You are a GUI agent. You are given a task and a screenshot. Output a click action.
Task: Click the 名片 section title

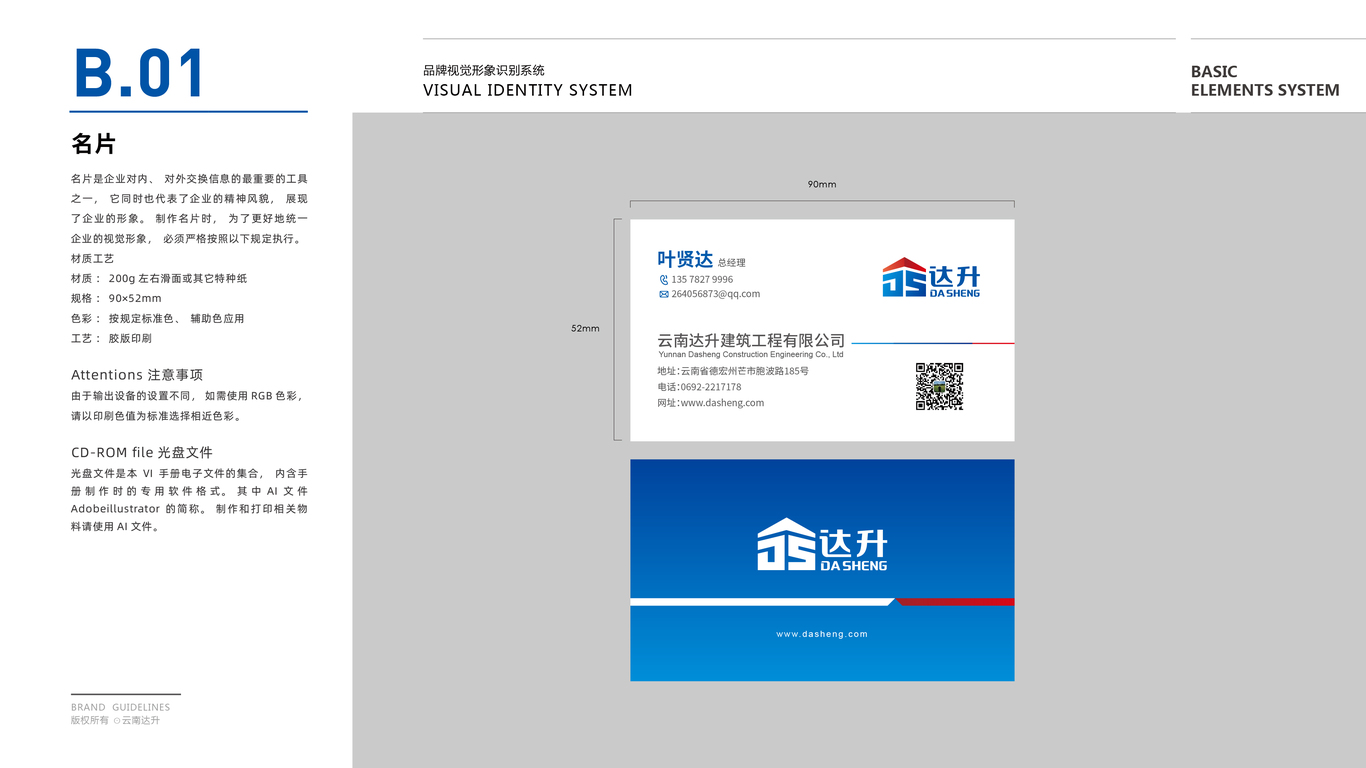(93, 144)
